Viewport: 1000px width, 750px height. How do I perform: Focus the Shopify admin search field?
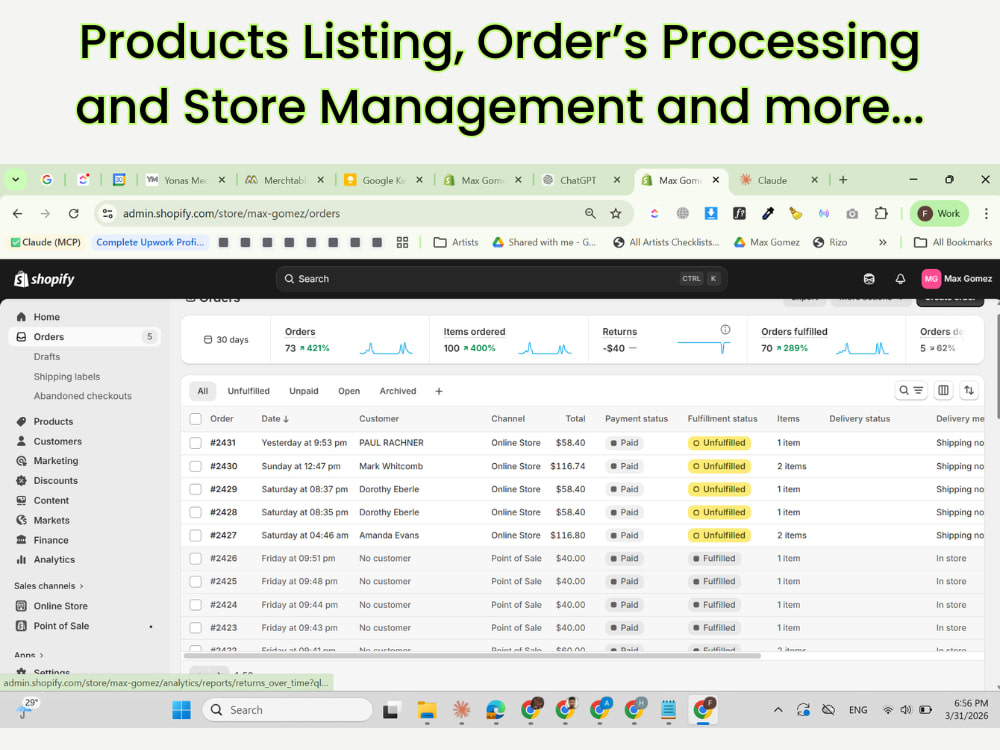501,279
